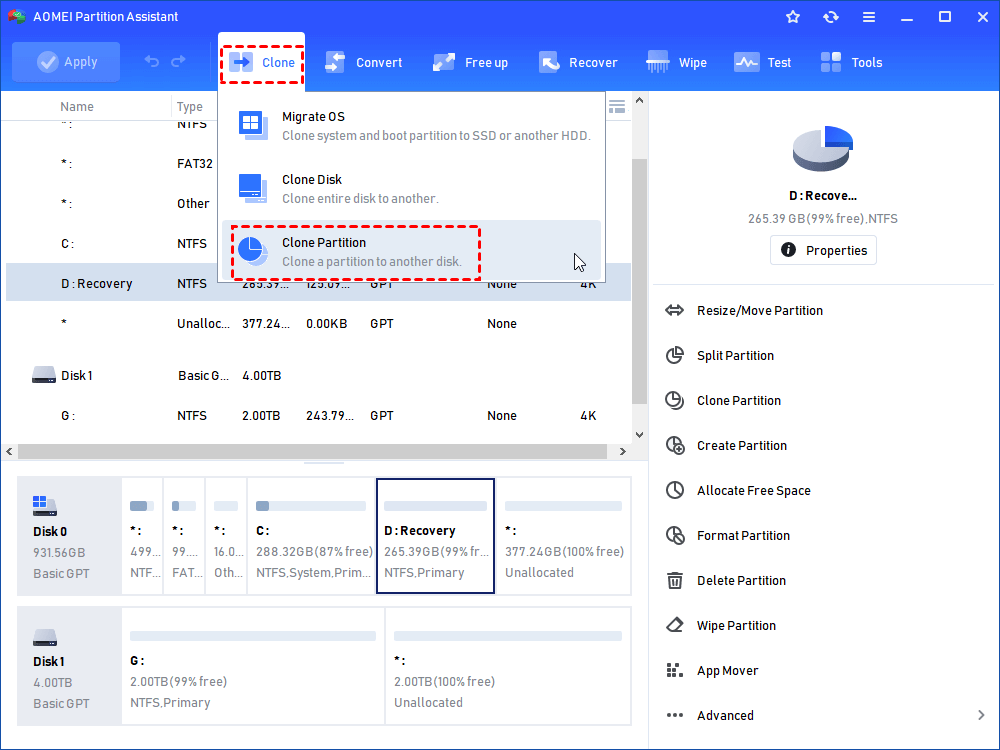The image size is (1000, 750).
Task: Select C: partition block in disk map
Action: coord(311,536)
